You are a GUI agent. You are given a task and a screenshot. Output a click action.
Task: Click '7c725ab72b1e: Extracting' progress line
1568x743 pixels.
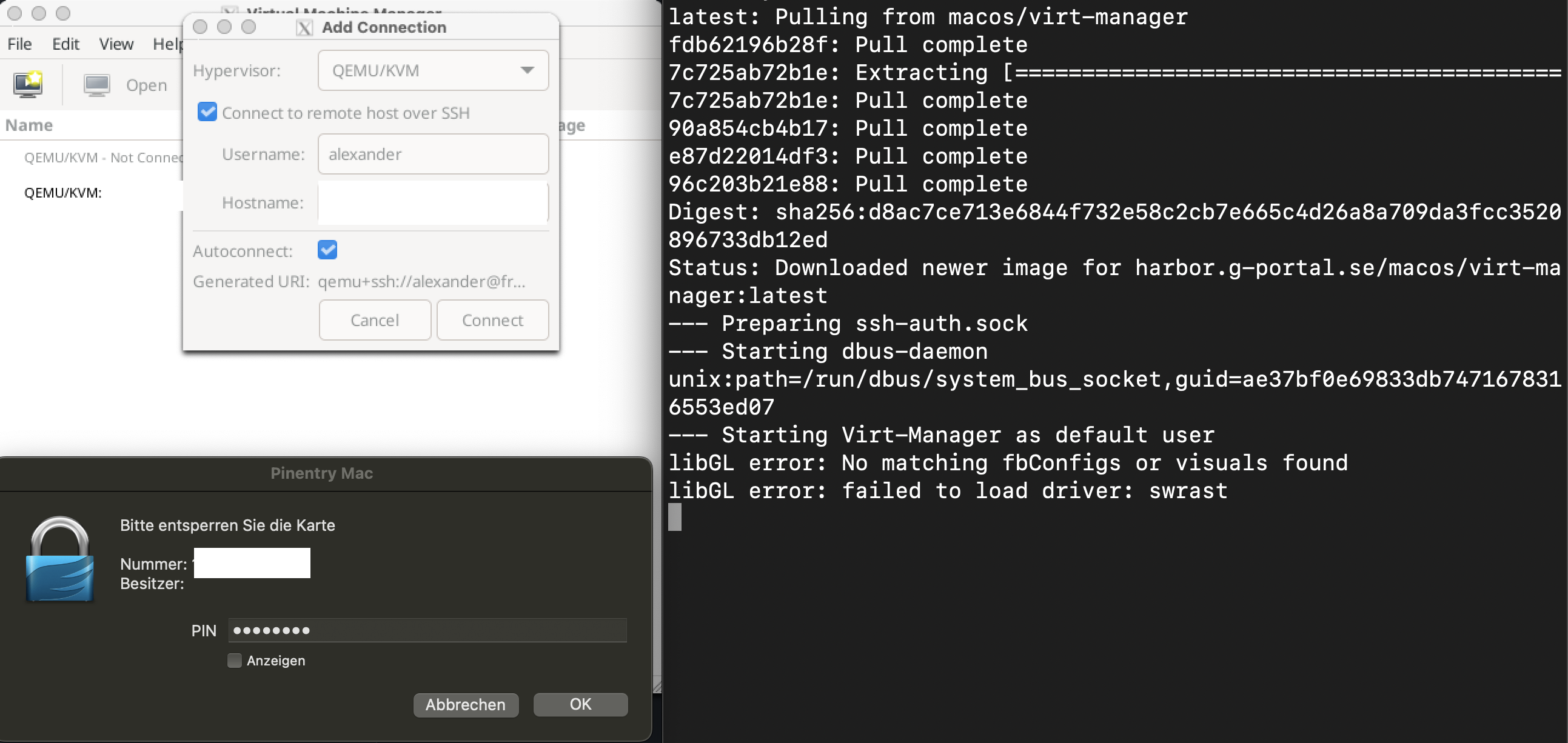[1114, 72]
